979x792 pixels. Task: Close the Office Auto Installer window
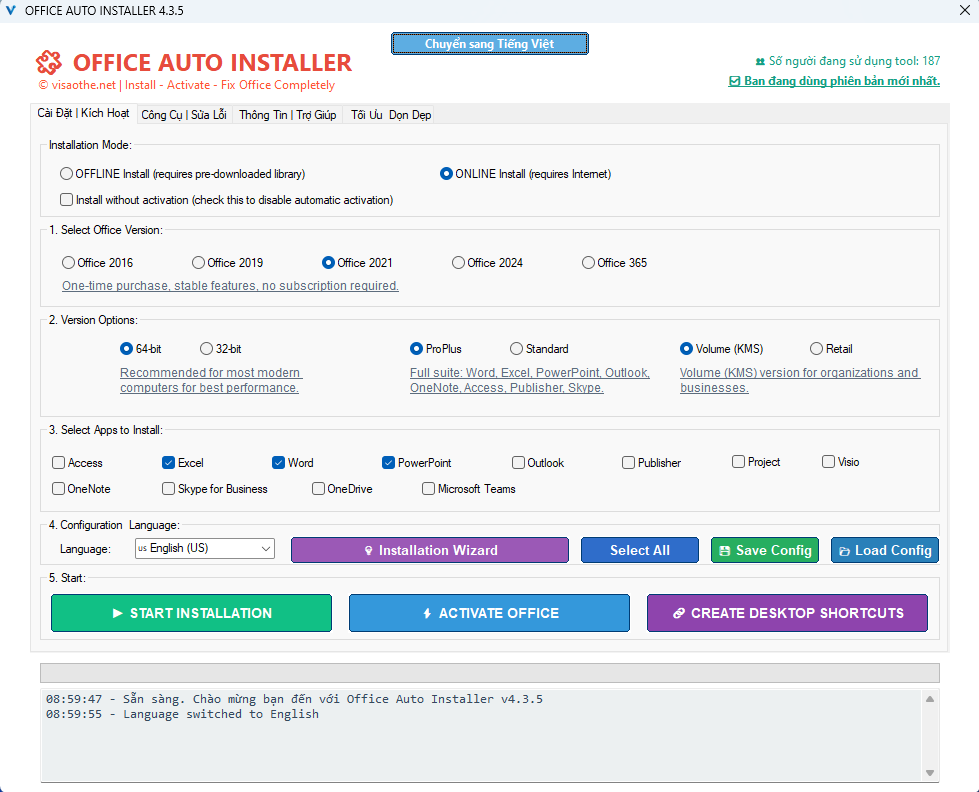click(964, 11)
